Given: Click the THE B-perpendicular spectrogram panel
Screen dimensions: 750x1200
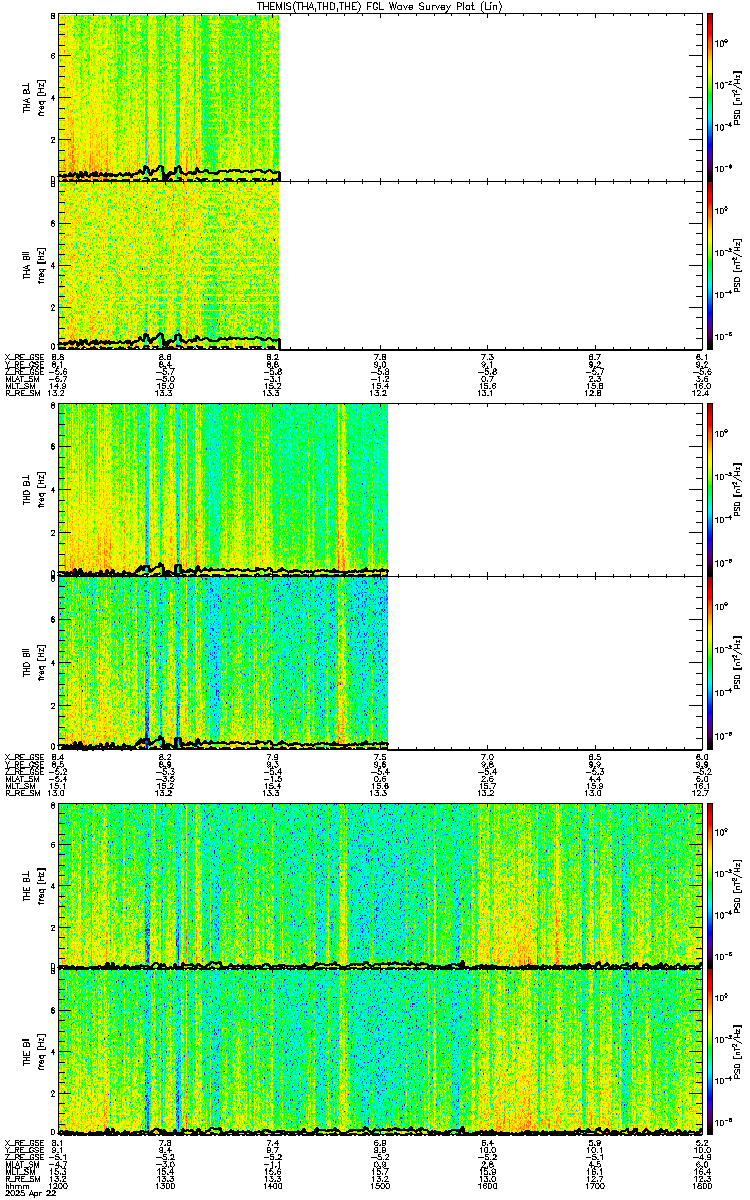Looking at the screenshot, I should (379, 885).
